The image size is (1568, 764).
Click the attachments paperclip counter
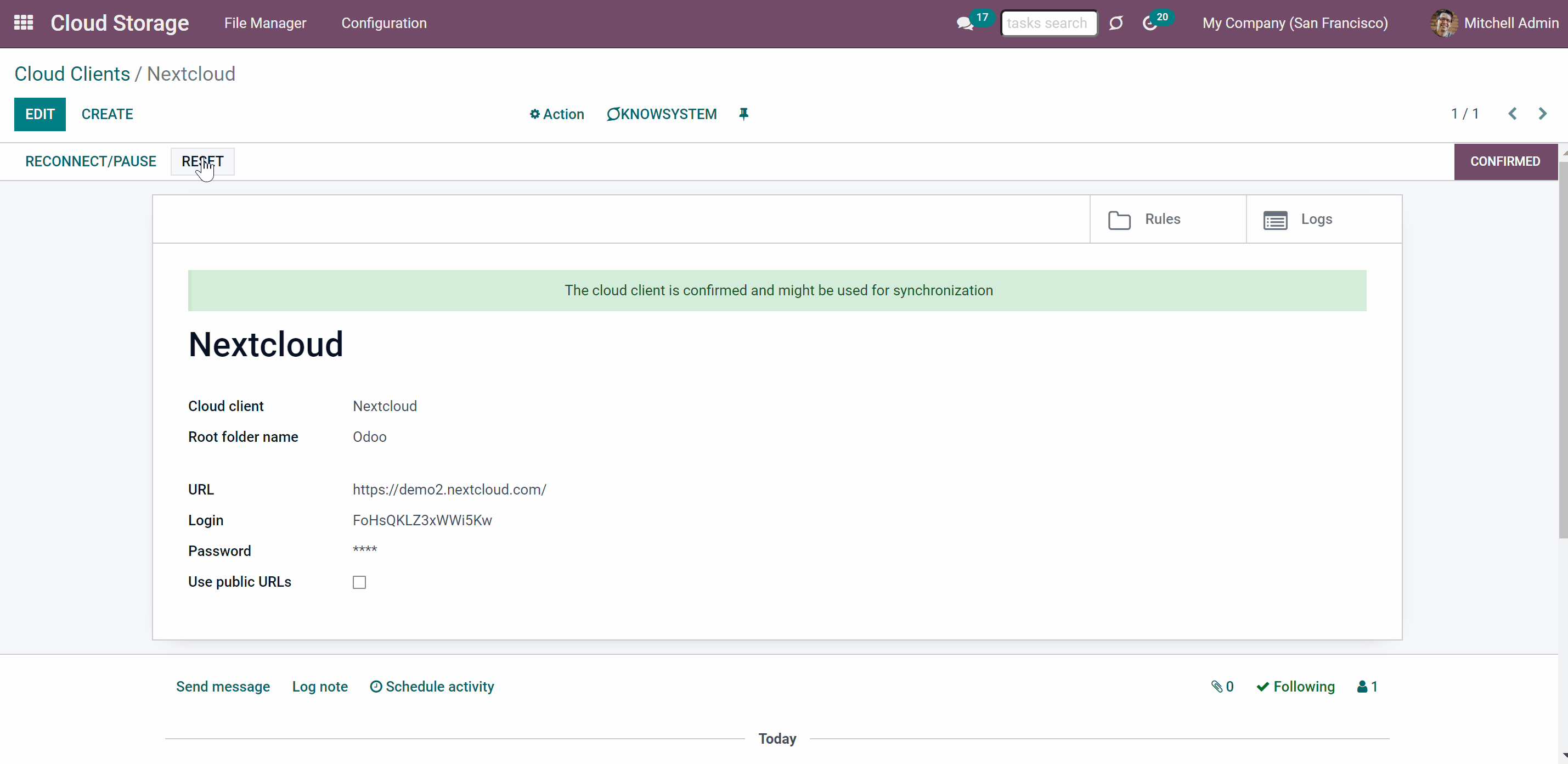[x=1222, y=687]
